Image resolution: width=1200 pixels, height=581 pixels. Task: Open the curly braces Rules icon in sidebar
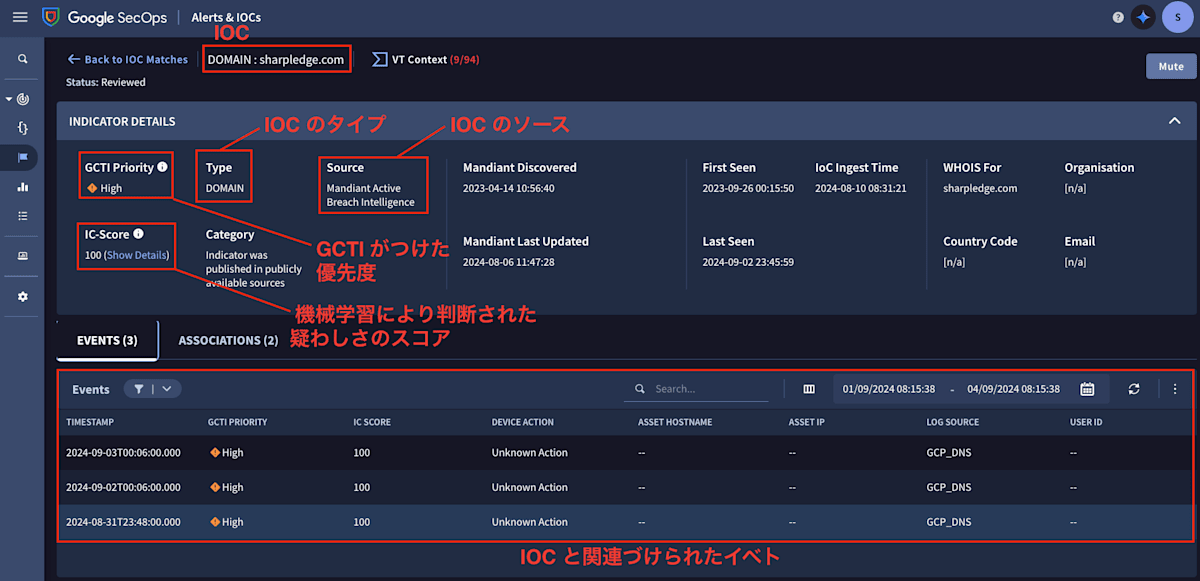22,128
